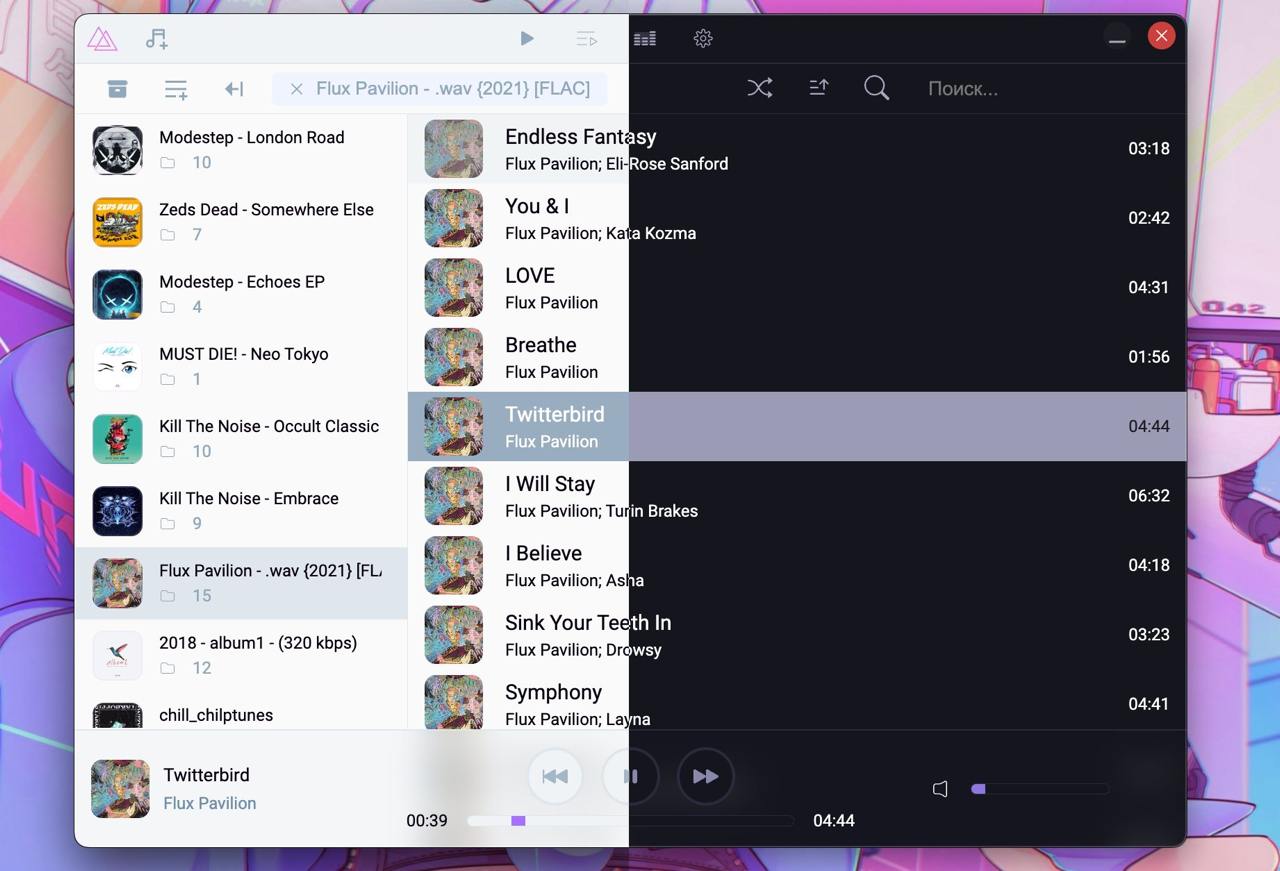Play the track Symphony
Screen dimensions: 1280x871
point(797,700)
